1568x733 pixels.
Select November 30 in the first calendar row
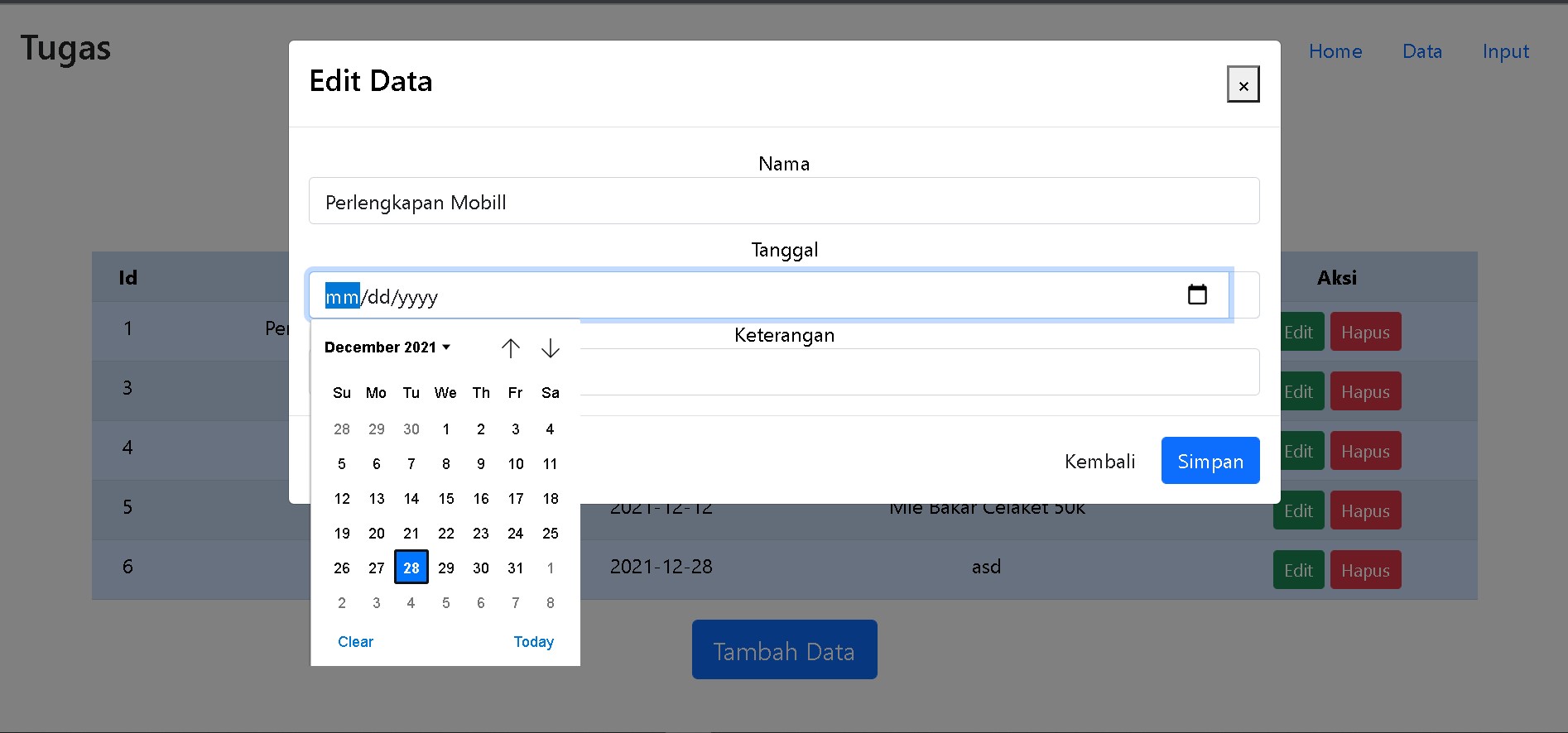[411, 429]
